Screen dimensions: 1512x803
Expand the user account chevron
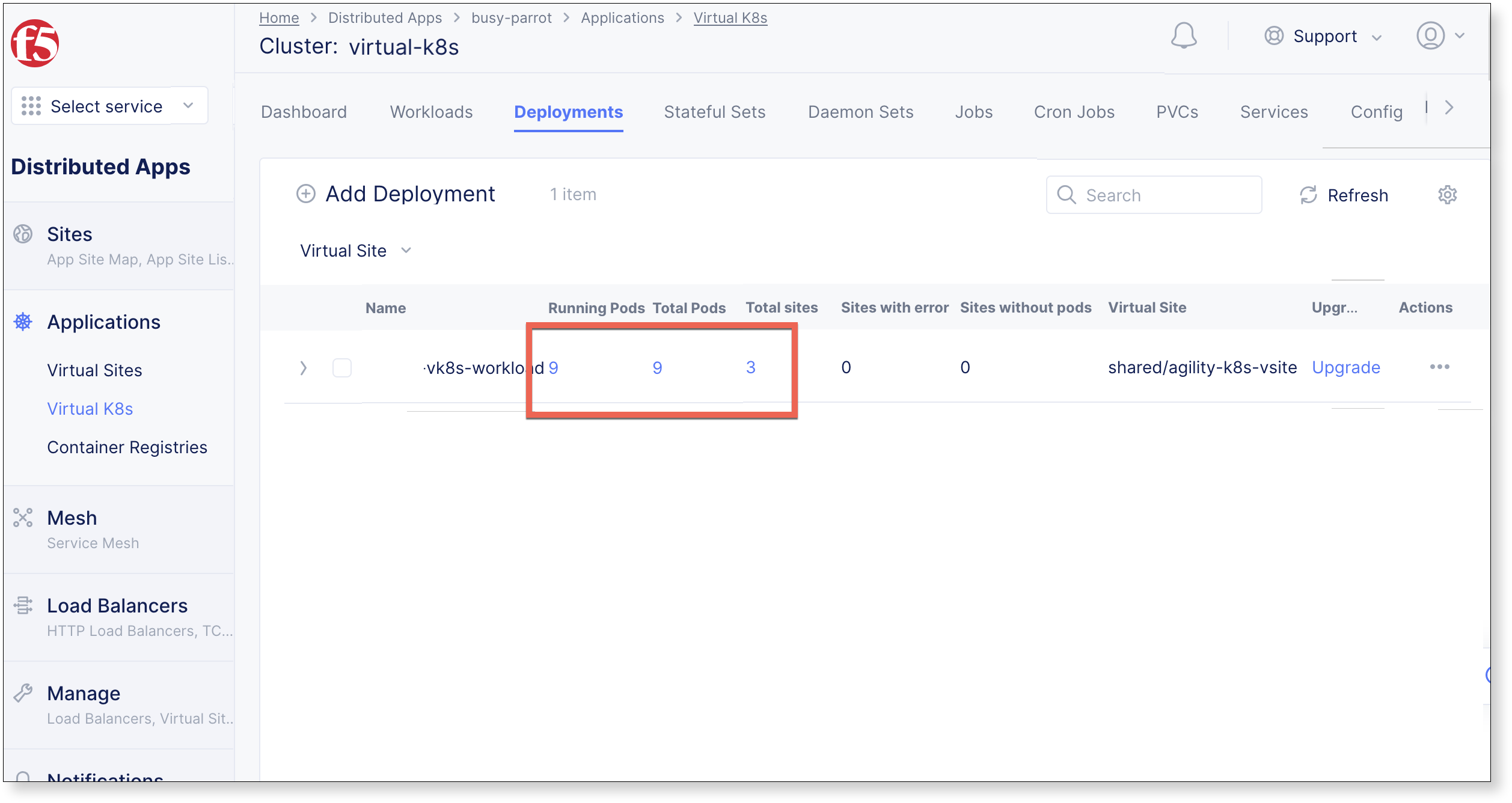pos(1460,36)
